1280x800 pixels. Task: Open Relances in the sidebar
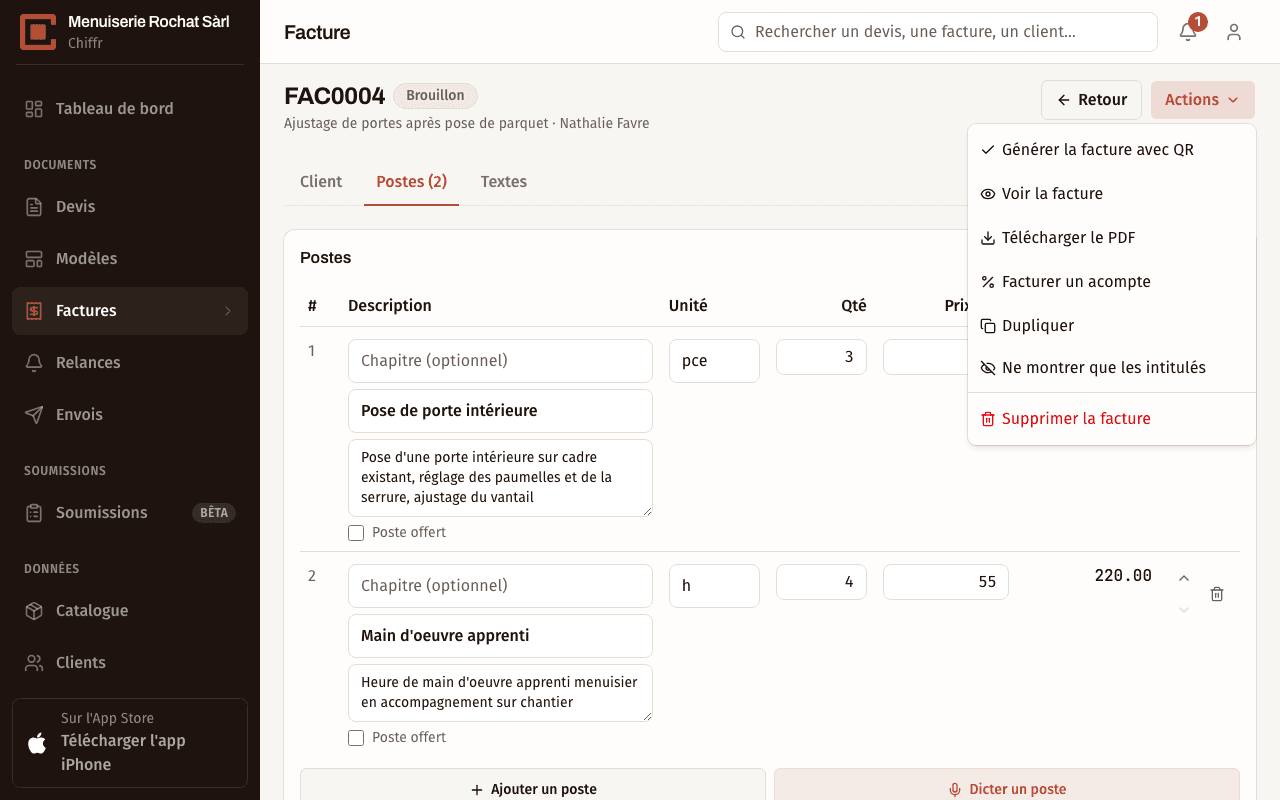(130, 362)
